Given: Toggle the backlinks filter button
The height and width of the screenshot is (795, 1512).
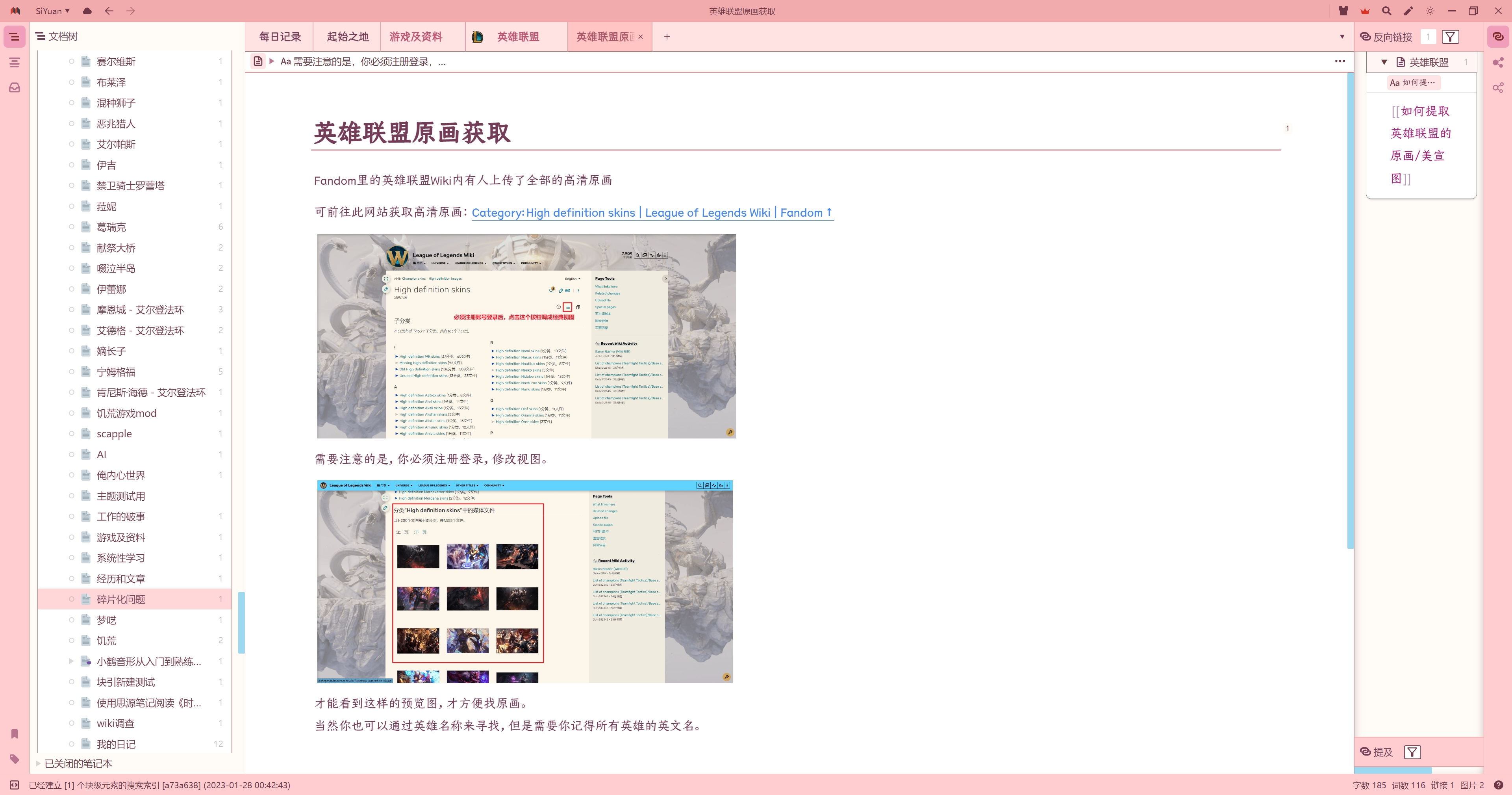Looking at the screenshot, I should coord(1450,37).
